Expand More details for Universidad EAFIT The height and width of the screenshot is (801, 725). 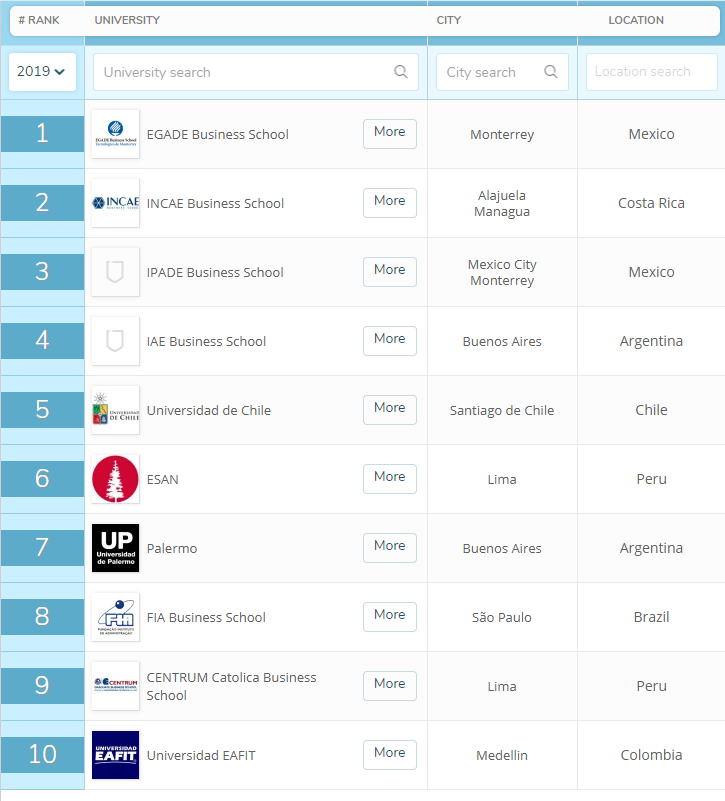click(x=389, y=754)
